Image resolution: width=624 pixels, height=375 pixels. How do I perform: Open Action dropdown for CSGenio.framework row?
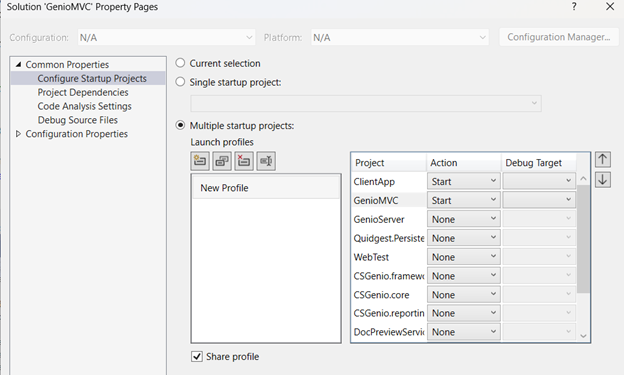click(463, 276)
